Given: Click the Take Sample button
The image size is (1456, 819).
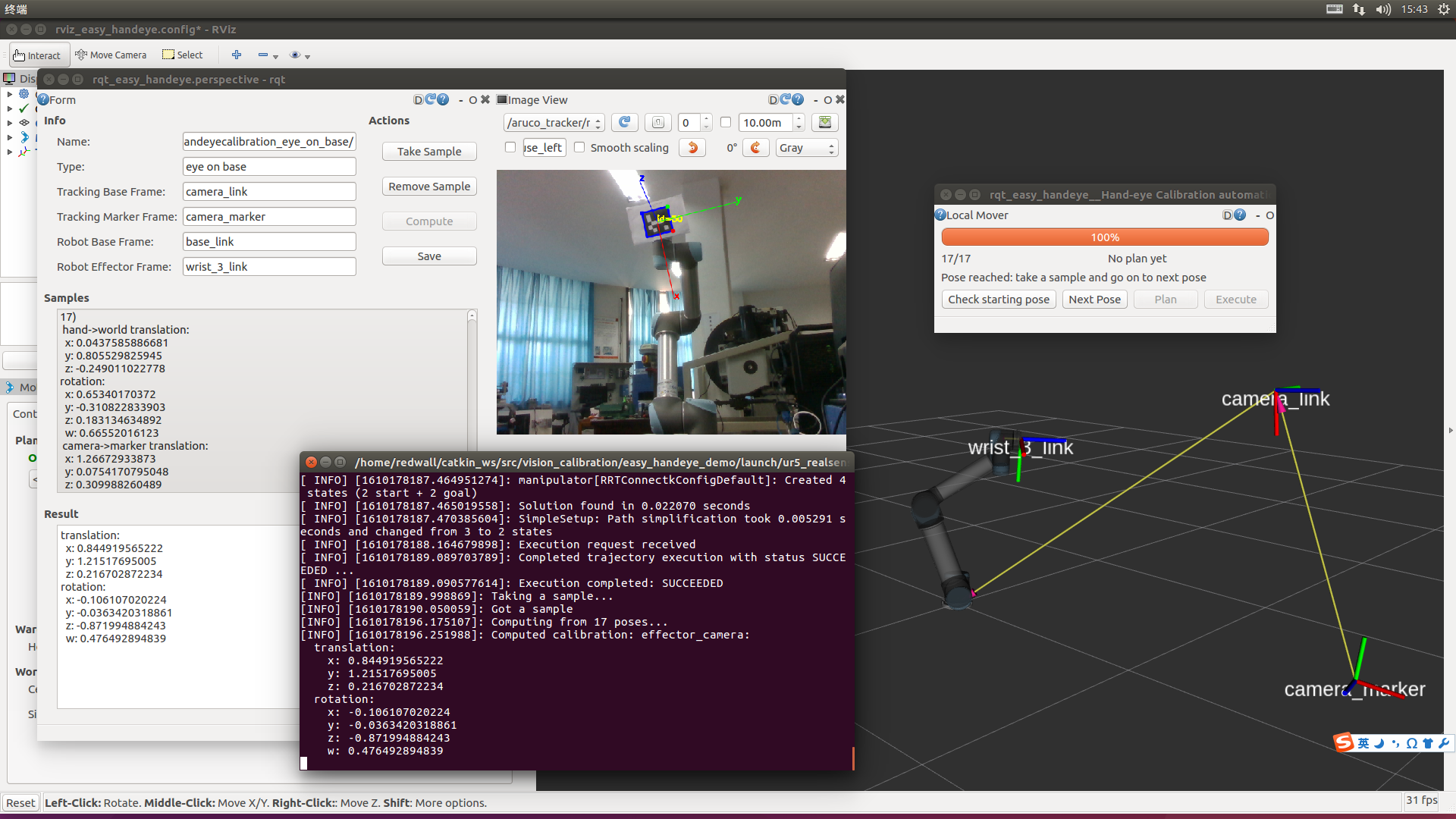Looking at the screenshot, I should click(429, 152).
